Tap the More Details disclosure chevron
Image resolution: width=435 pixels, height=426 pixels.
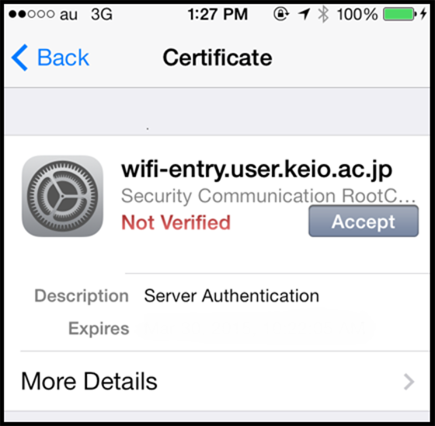click(409, 382)
